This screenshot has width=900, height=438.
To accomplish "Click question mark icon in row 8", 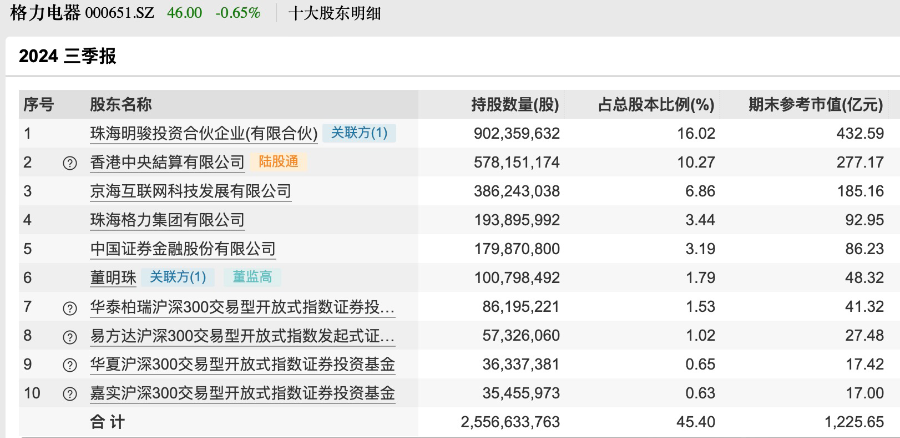I will tap(70, 337).
